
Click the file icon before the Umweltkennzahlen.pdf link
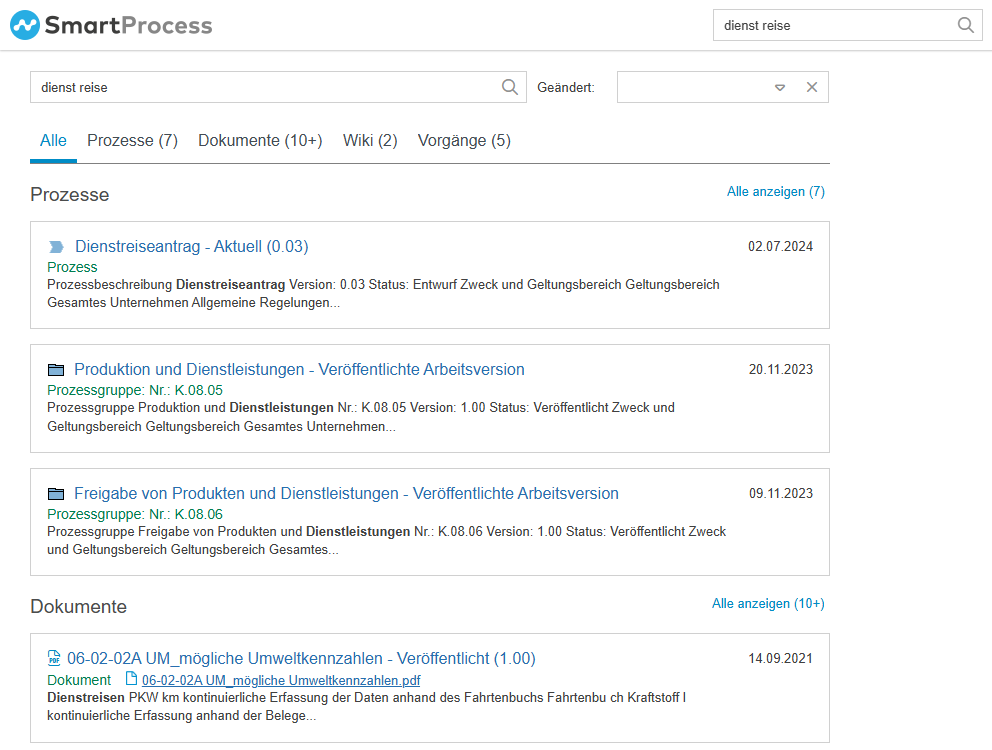coord(130,680)
